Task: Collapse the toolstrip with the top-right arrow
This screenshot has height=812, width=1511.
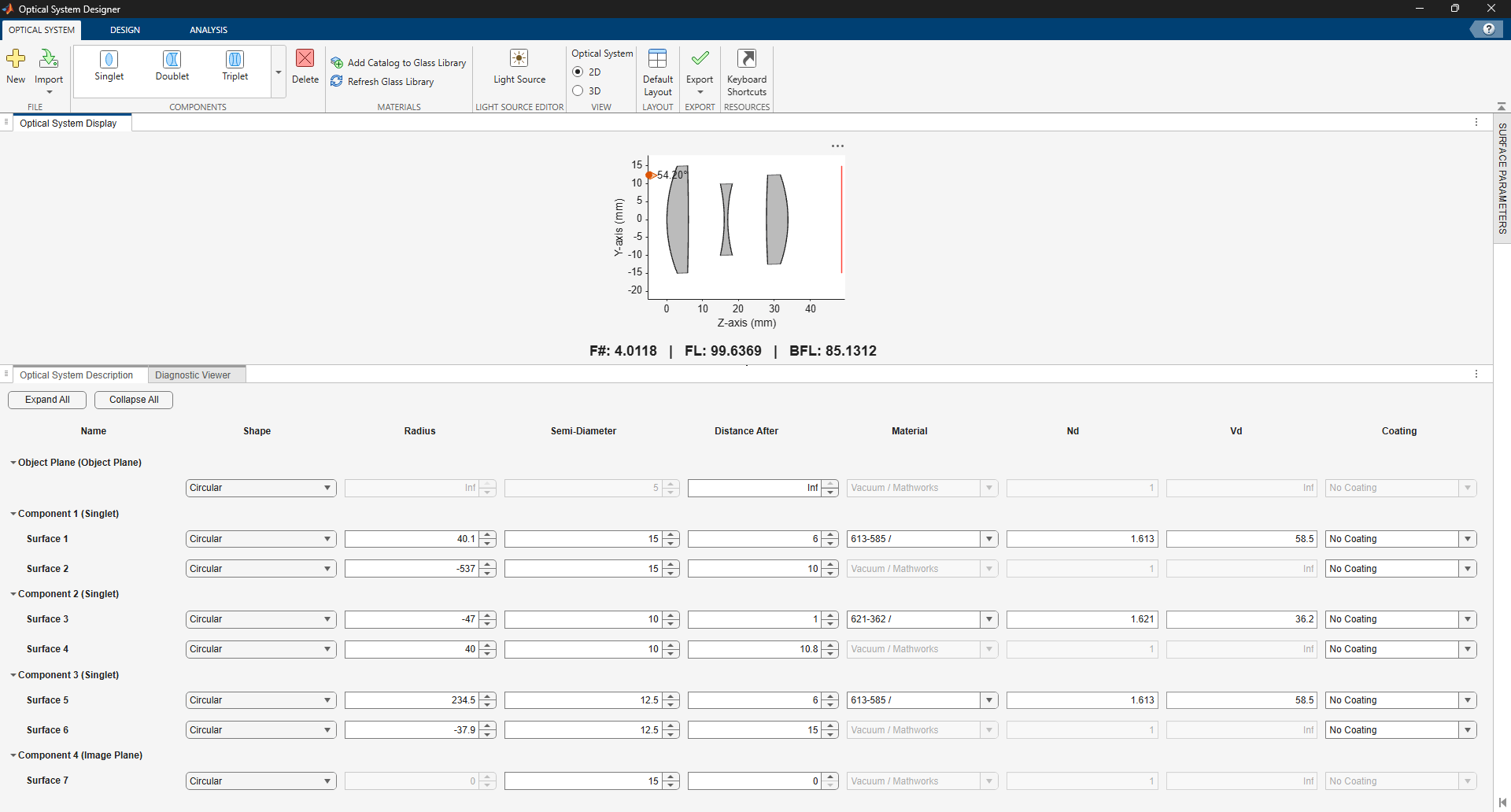Action: click(1502, 106)
